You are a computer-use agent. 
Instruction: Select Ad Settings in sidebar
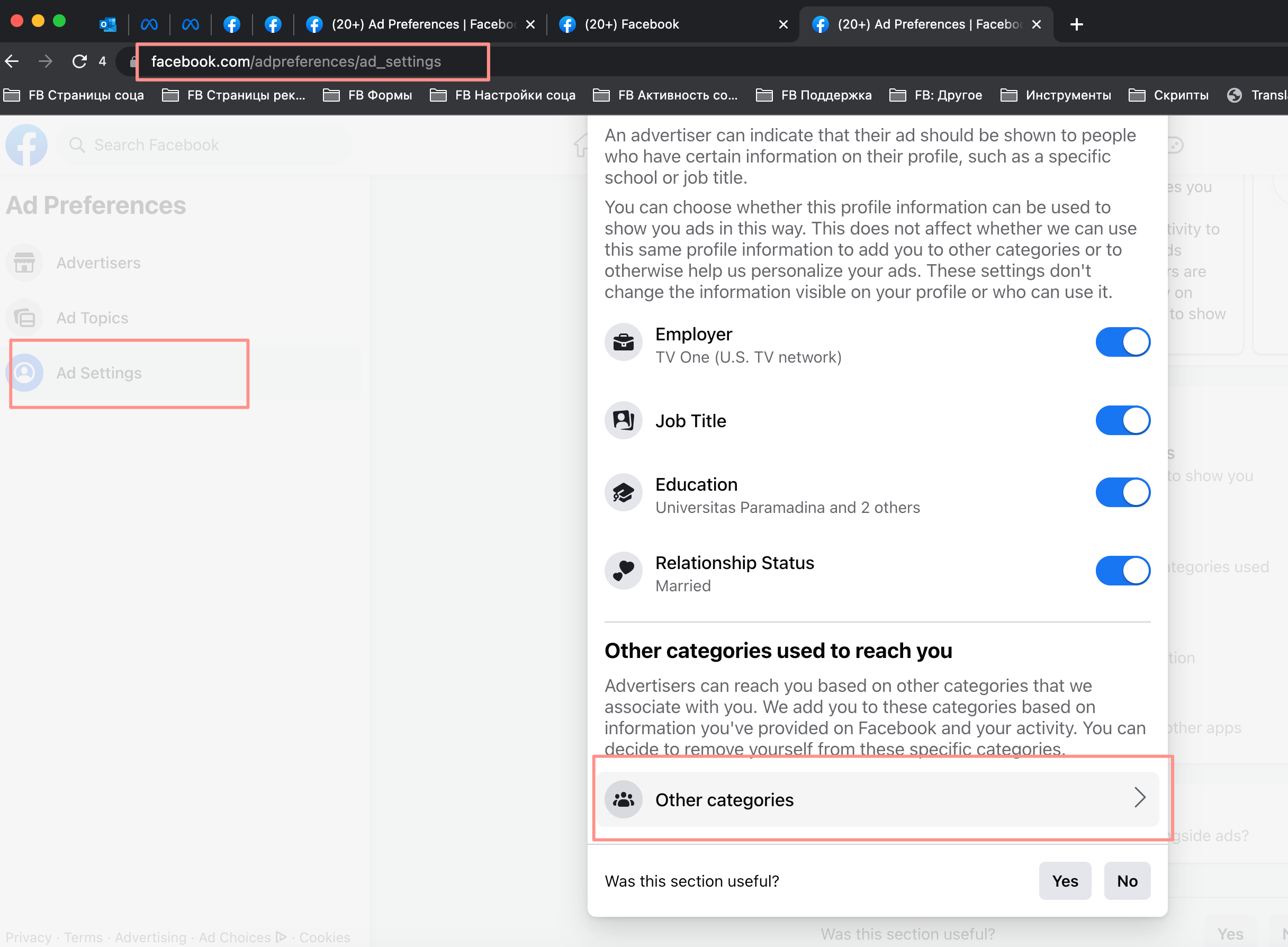pos(183,373)
